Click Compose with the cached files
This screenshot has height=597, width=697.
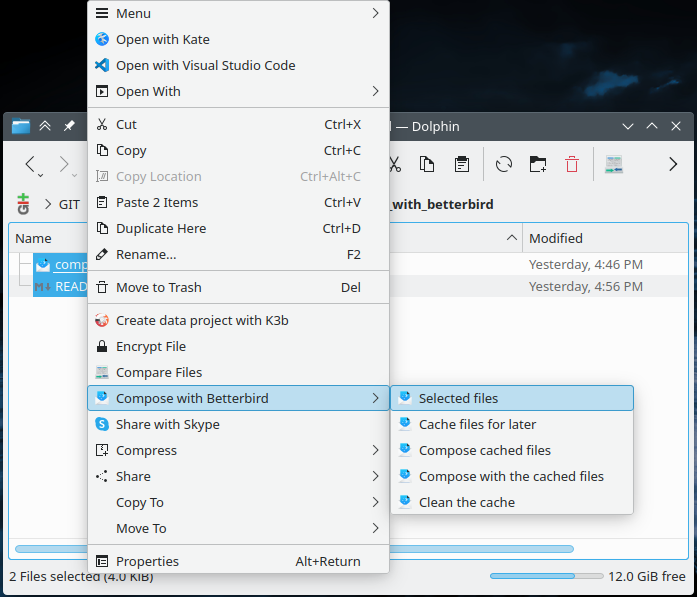tap(512, 477)
